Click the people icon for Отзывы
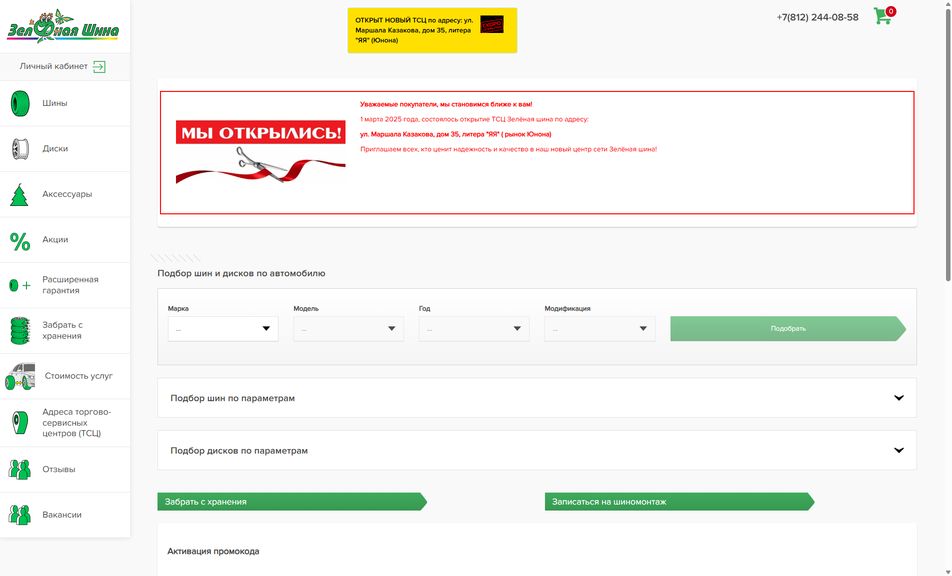This screenshot has width=952, height=576. click(x=20, y=469)
